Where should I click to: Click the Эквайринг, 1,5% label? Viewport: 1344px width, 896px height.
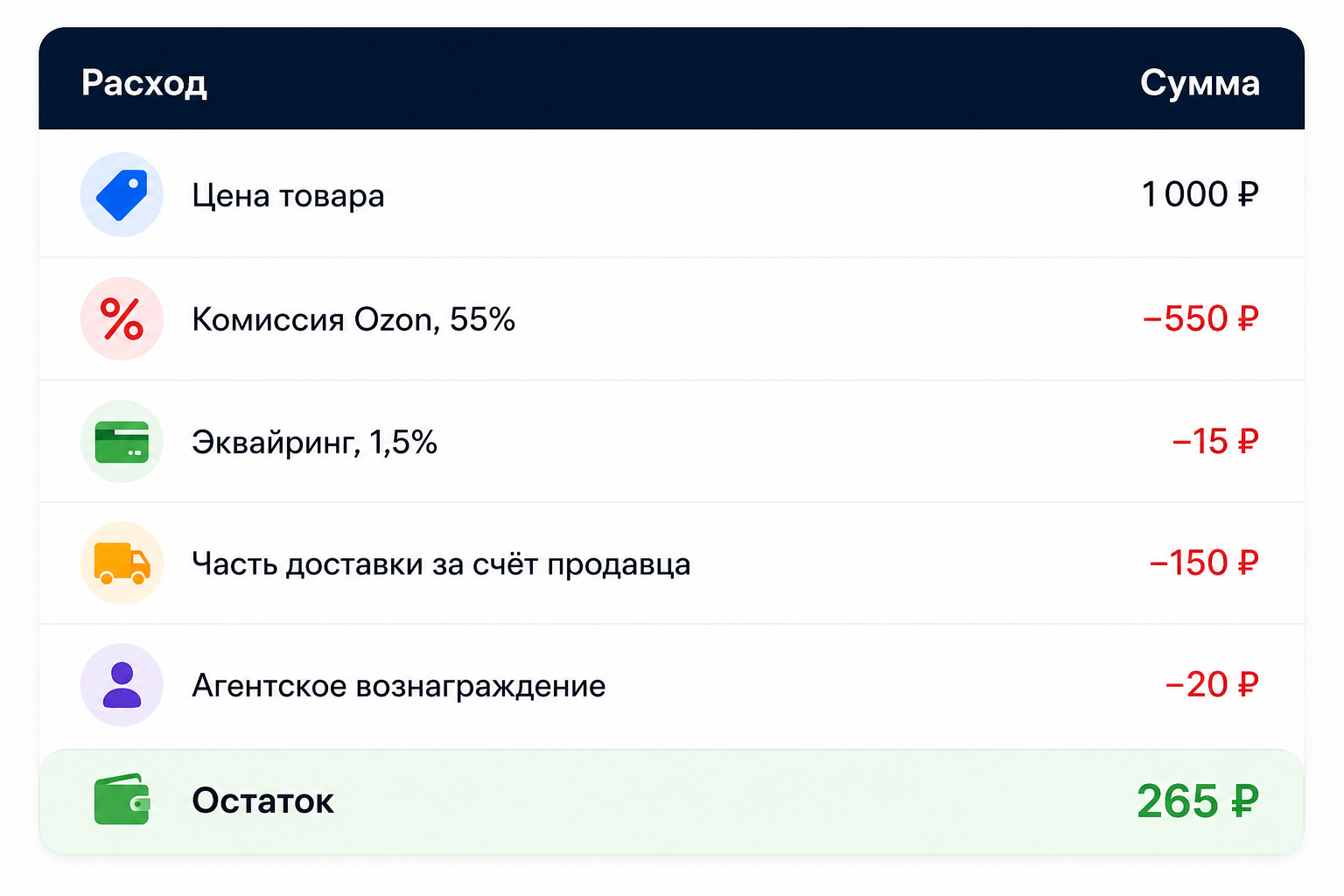point(314,443)
